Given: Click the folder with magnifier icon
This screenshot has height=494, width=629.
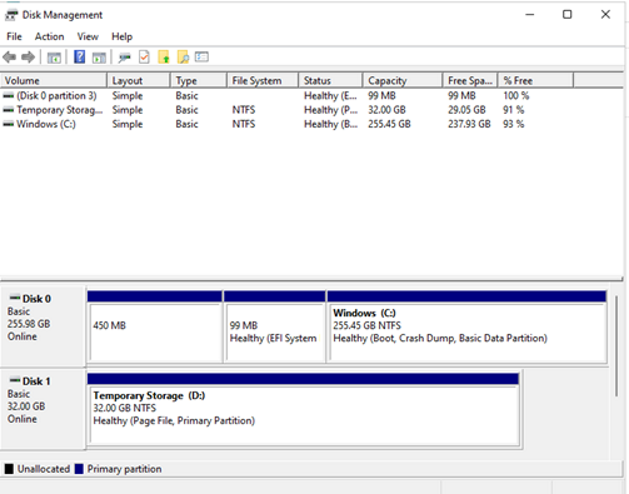Looking at the screenshot, I should (183, 57).
